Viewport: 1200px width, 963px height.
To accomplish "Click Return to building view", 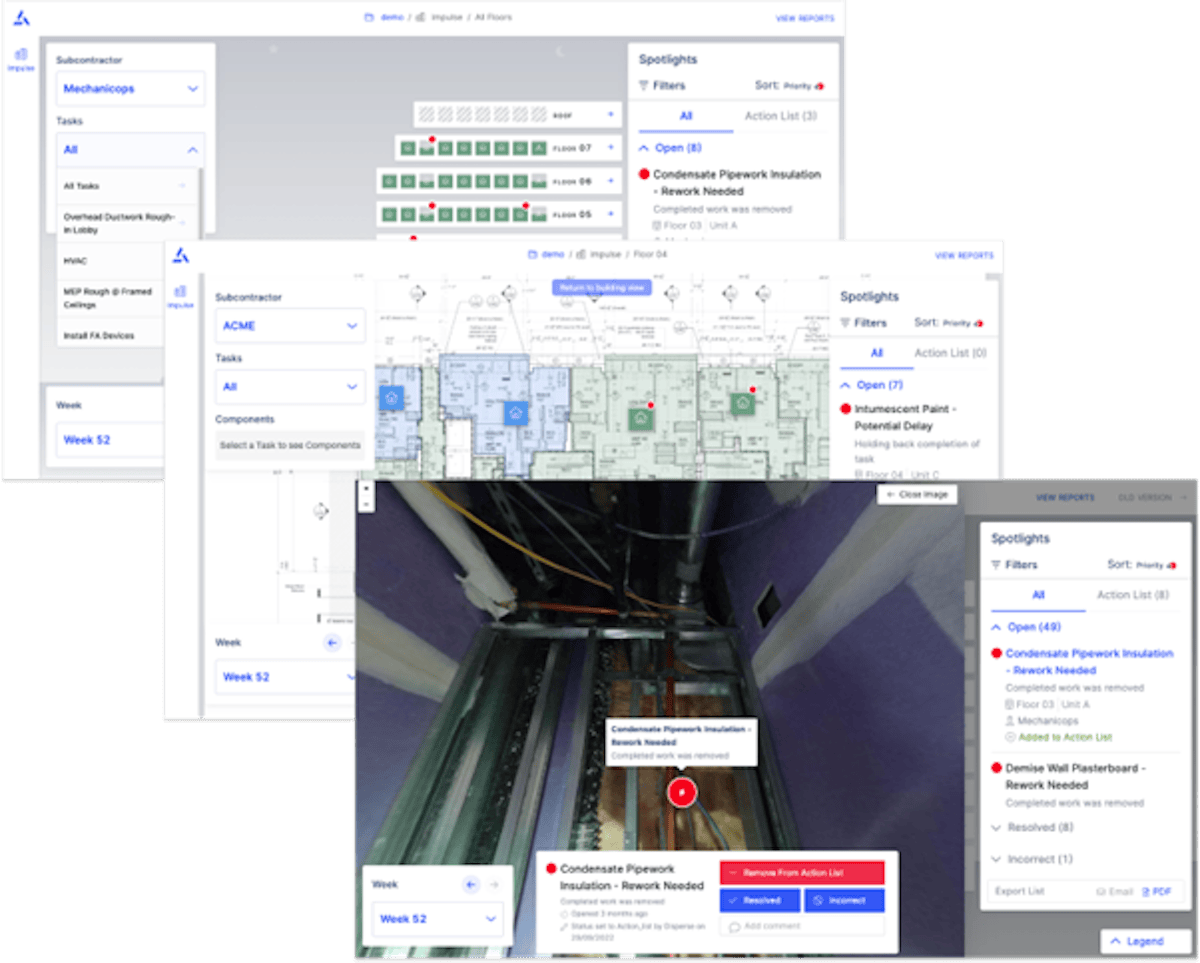I will (601, 287).
